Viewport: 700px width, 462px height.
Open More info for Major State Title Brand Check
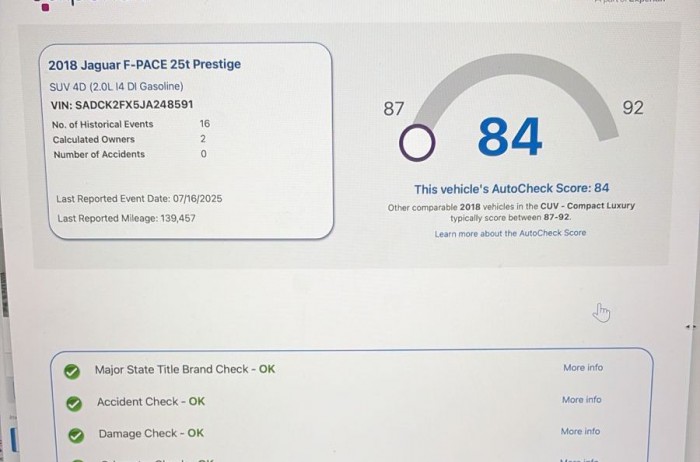click(582, 368)
